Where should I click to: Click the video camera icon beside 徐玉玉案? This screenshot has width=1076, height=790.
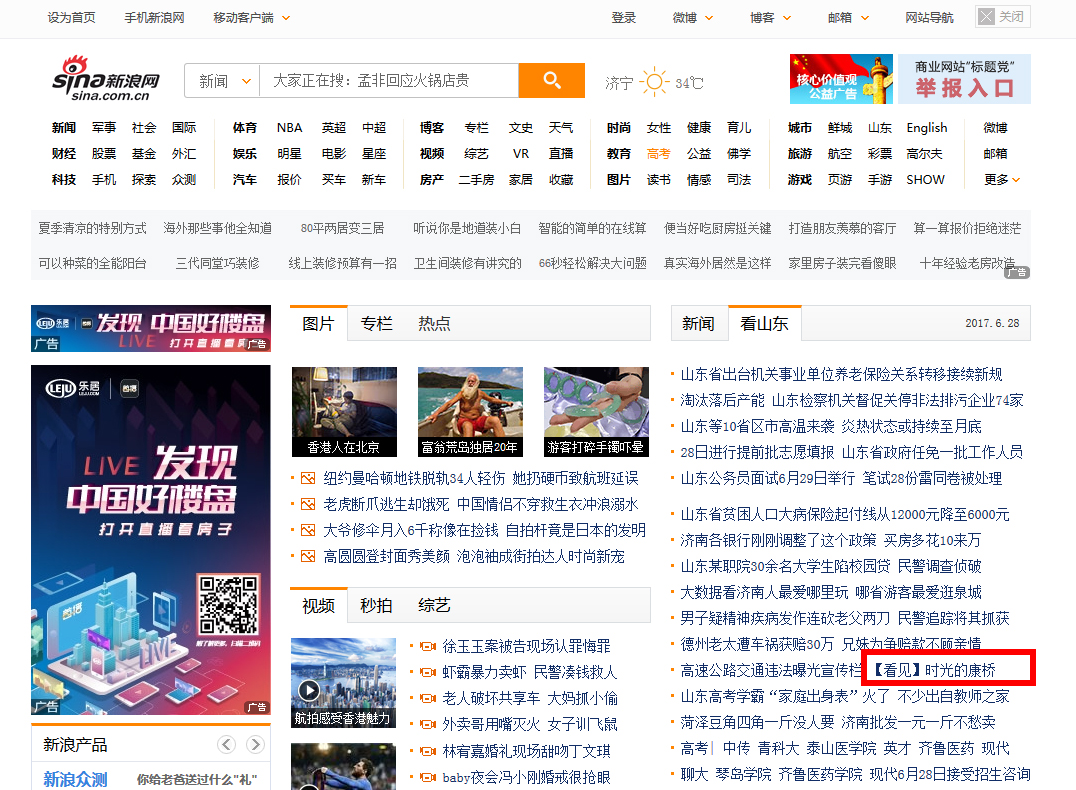pos(427,647)
